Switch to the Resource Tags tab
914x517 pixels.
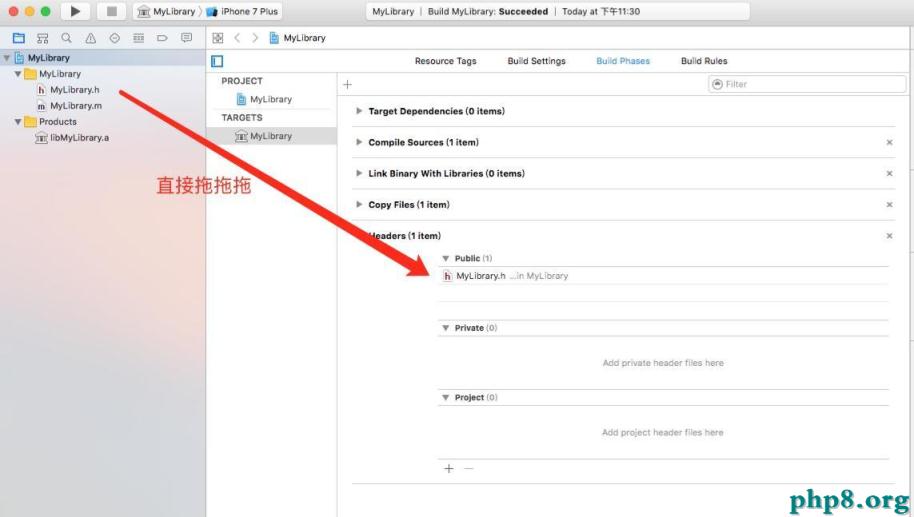[445, 61]
